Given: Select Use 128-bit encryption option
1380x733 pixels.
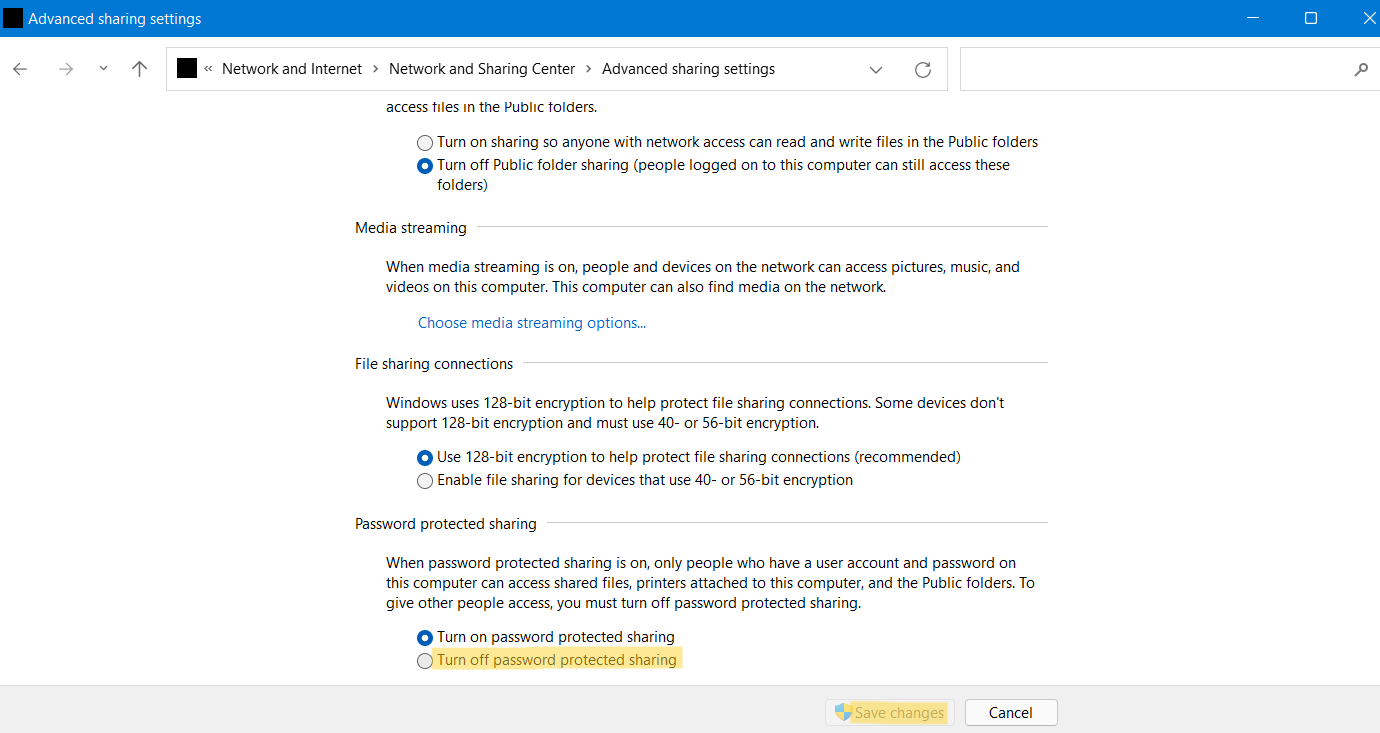Looking at the screenshot, I should tap(425, 458).
